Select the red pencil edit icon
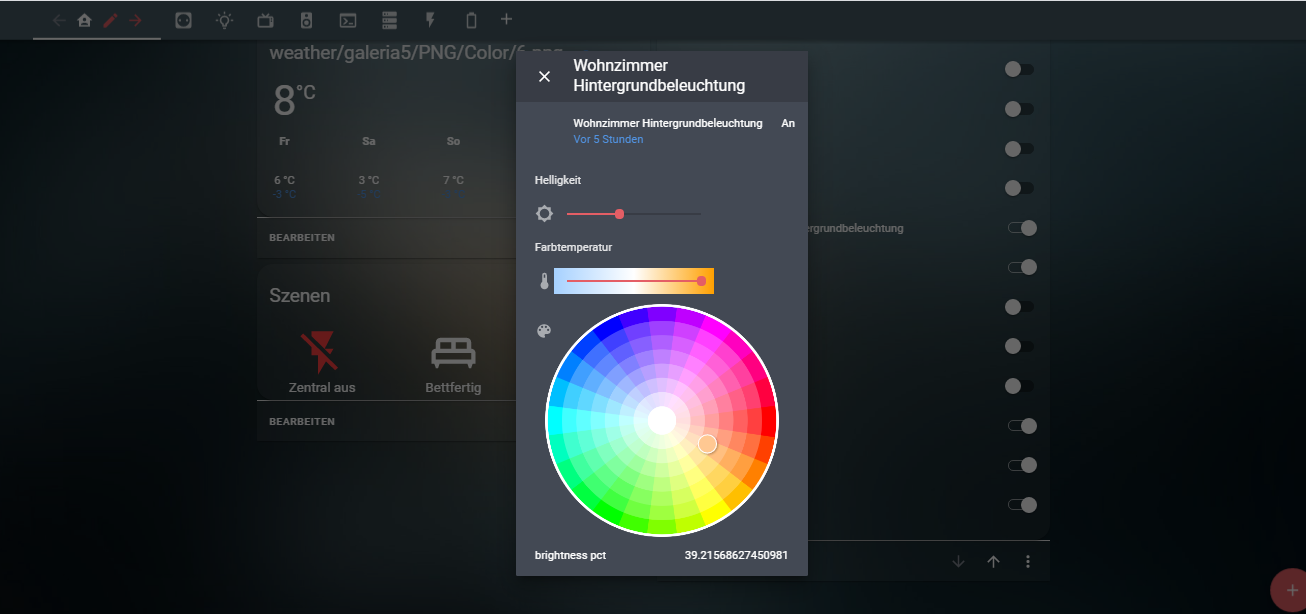This screenshot has width=1306, height=614. pyautogui.click(x=110, y=20)
